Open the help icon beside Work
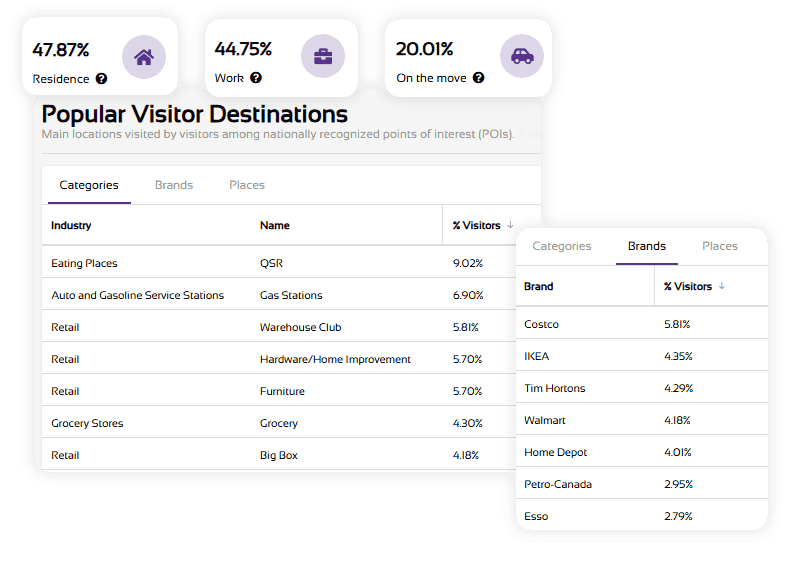 [x=256, y=78]
